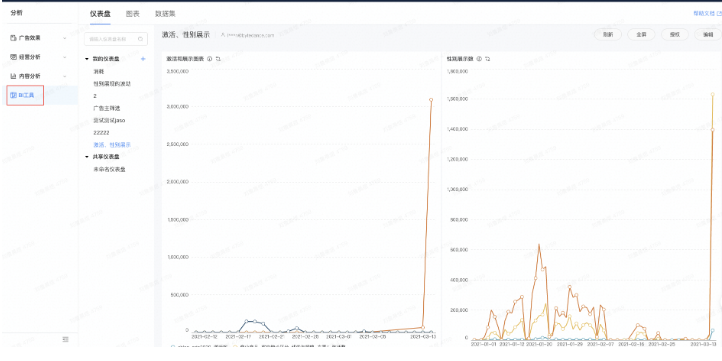
Task: Open the second dashboard under 我的仪表盘
Action: click(112, 83)
